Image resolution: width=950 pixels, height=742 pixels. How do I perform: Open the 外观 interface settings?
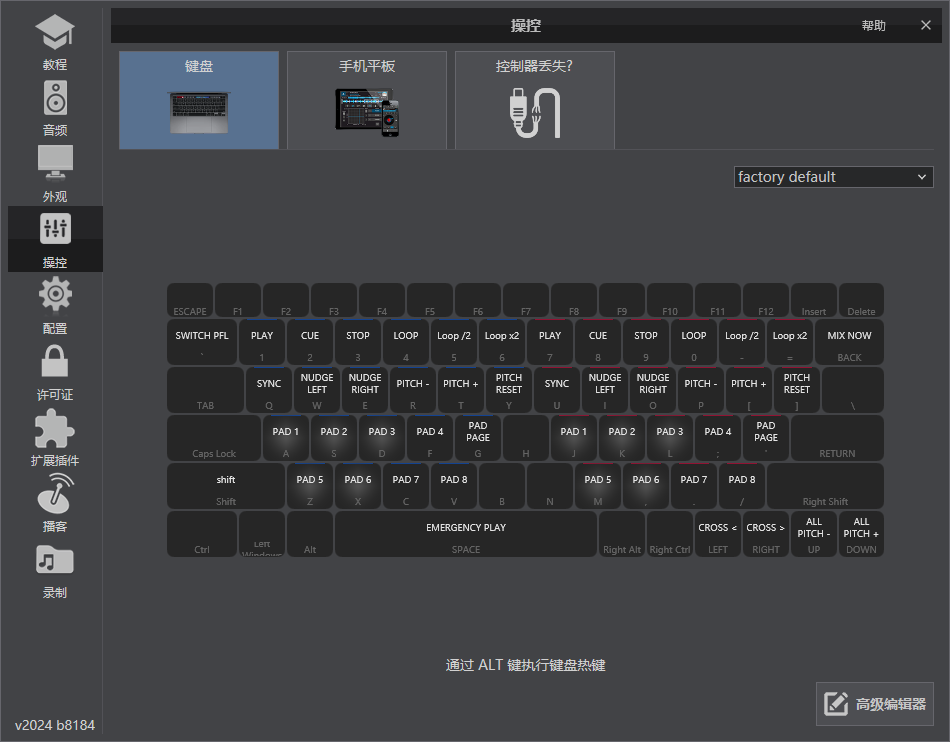(x=55, y=173)
